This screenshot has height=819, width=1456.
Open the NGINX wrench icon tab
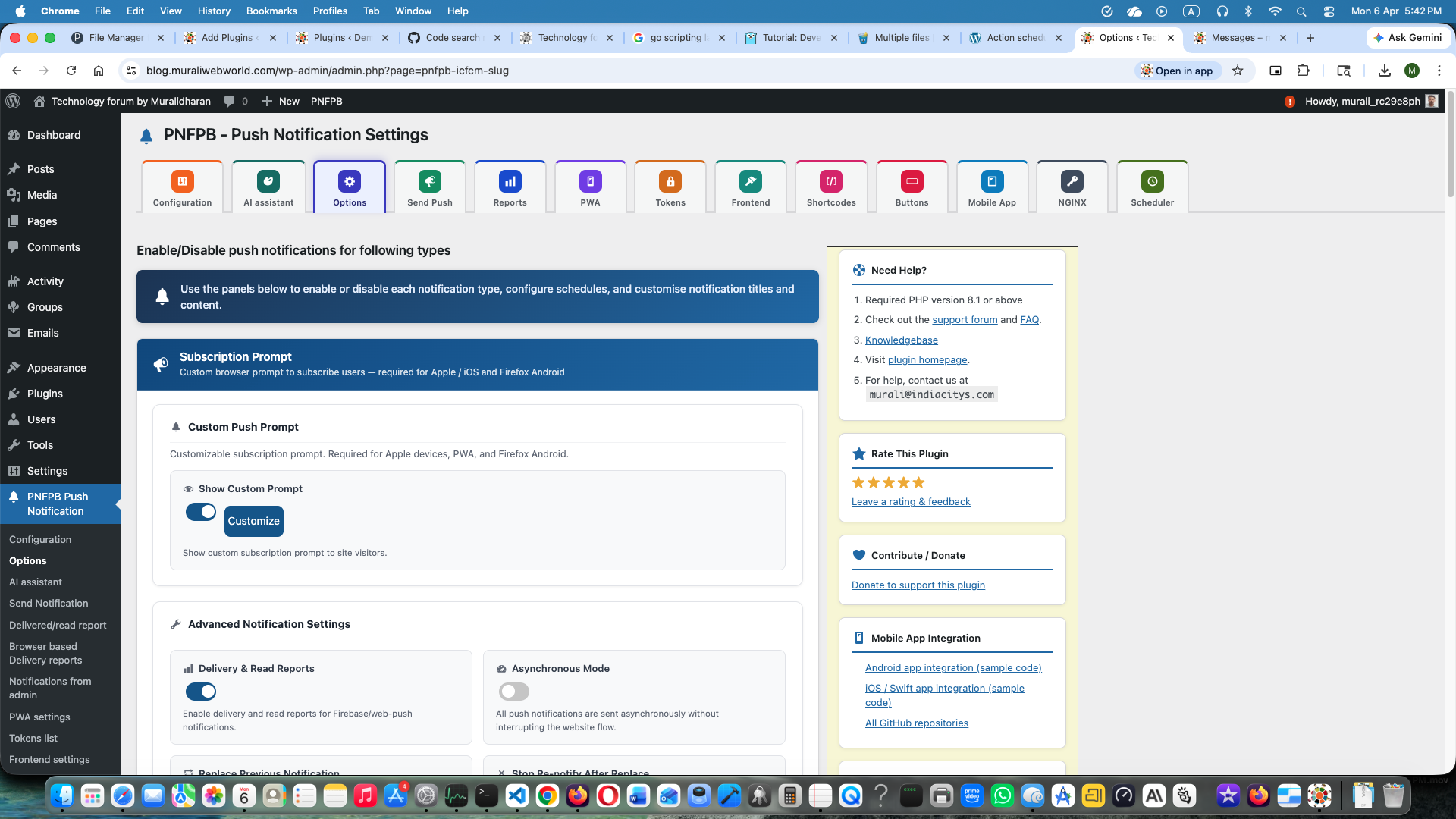coord(1072,181)
